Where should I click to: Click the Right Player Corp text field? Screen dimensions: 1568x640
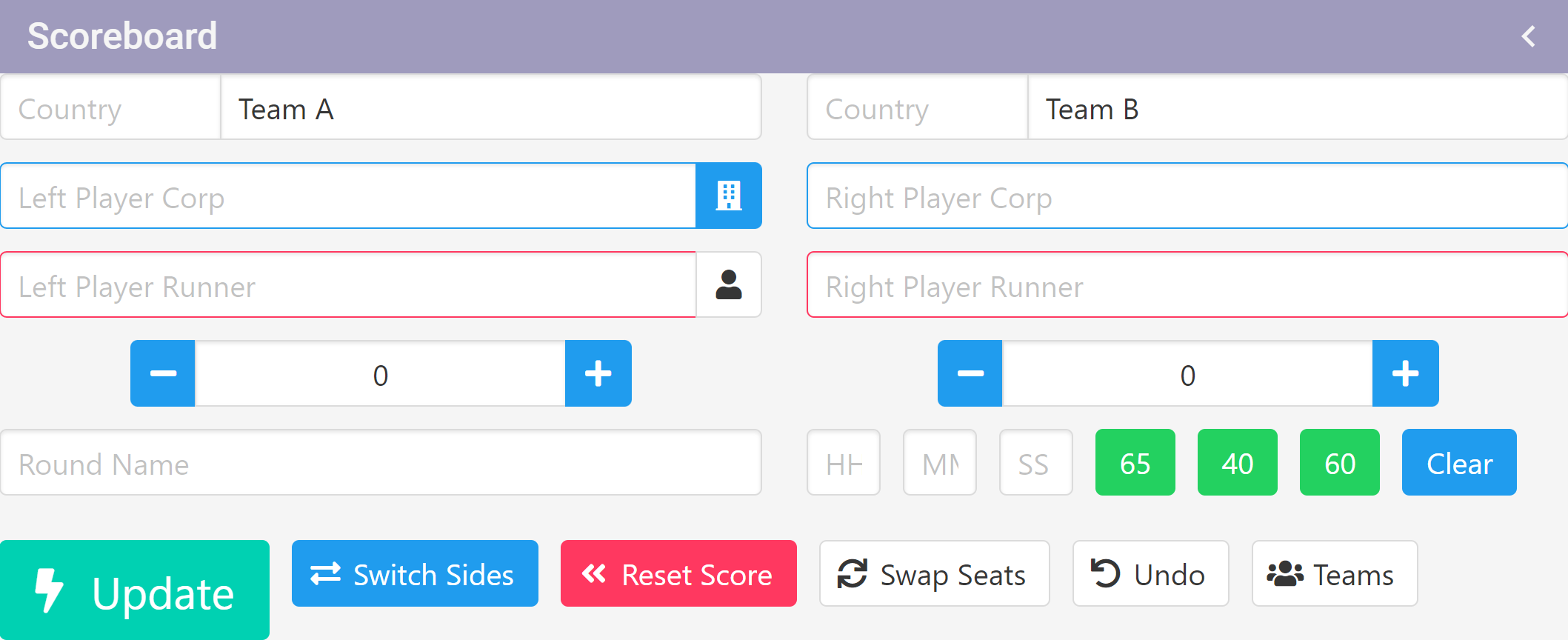point(1187,196)
